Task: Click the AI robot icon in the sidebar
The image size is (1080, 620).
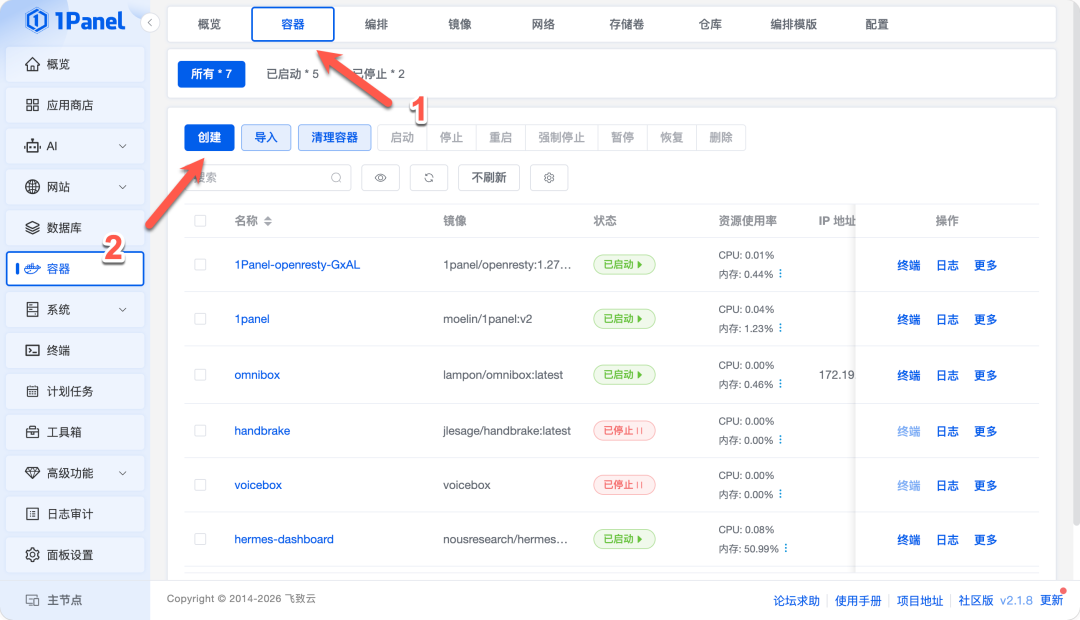Action: pyautogui.click(x=32, y=146)
